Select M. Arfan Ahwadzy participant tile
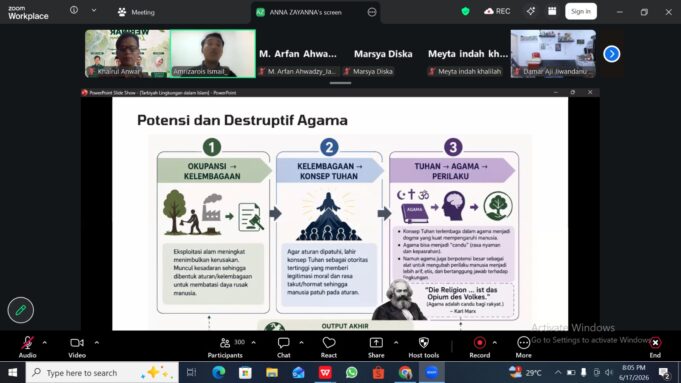The height and width of the screenshot is (383, 681). 298,53
